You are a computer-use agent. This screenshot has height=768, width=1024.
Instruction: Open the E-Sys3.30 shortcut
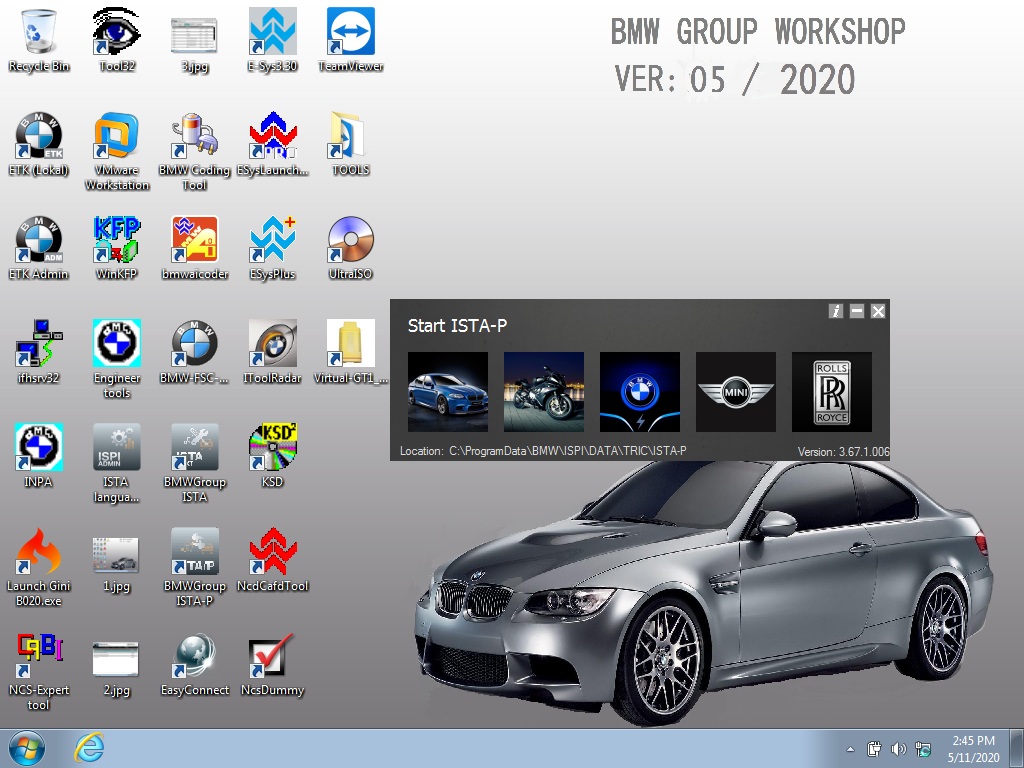(272, 39)
